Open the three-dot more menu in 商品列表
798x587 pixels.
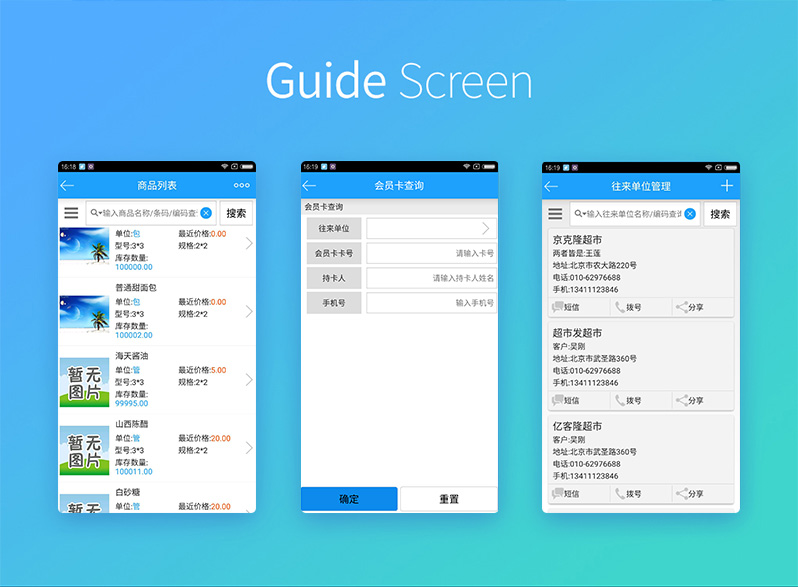(x=242, y=186)
